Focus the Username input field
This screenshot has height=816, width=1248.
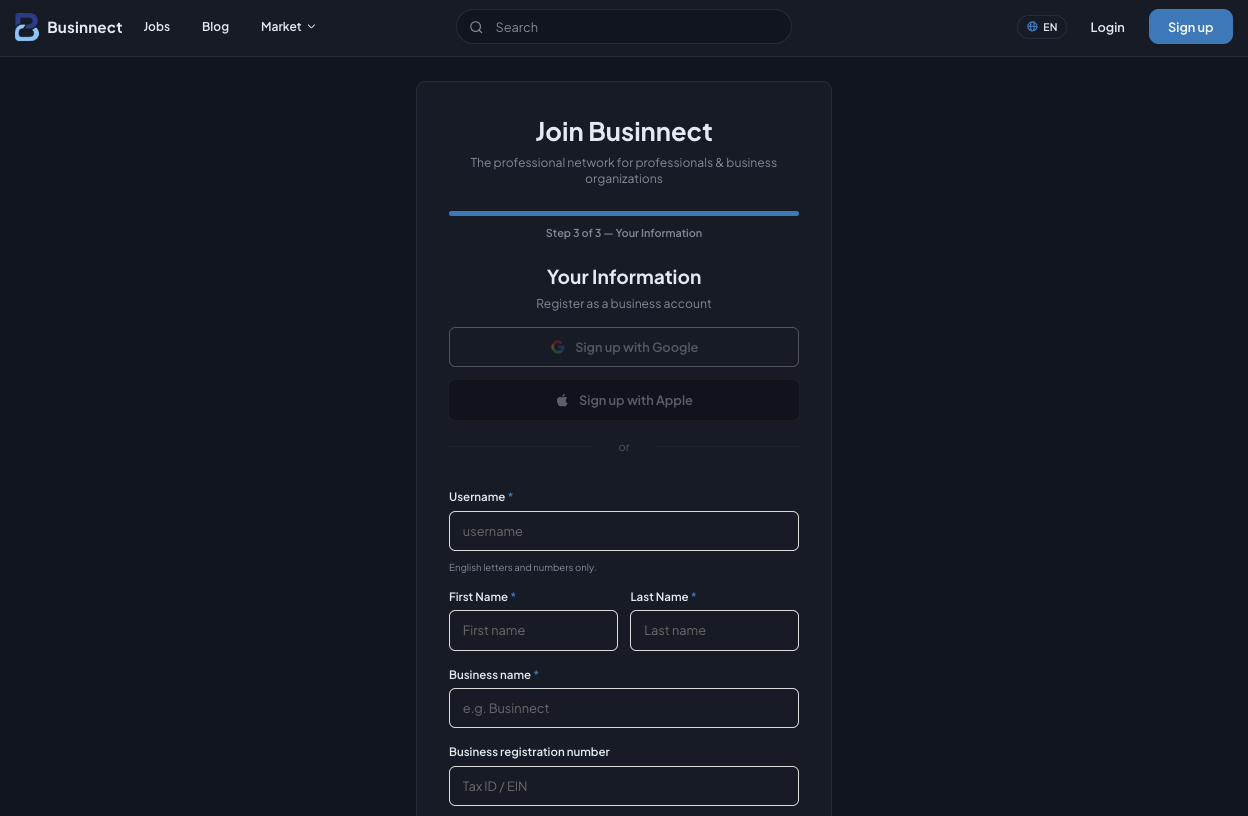click(x=623, y=531)
